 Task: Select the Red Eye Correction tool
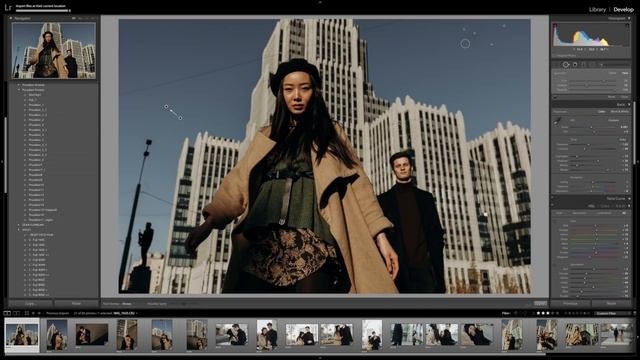pyautogui.click(x=575, y=64)
